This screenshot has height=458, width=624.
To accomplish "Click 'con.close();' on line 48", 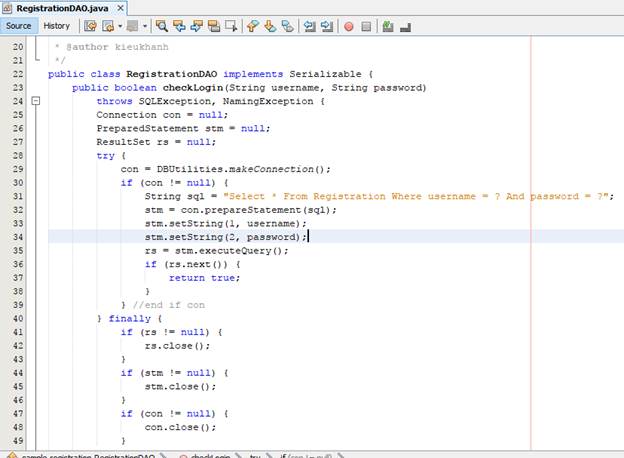I will [x=180, y=427].
